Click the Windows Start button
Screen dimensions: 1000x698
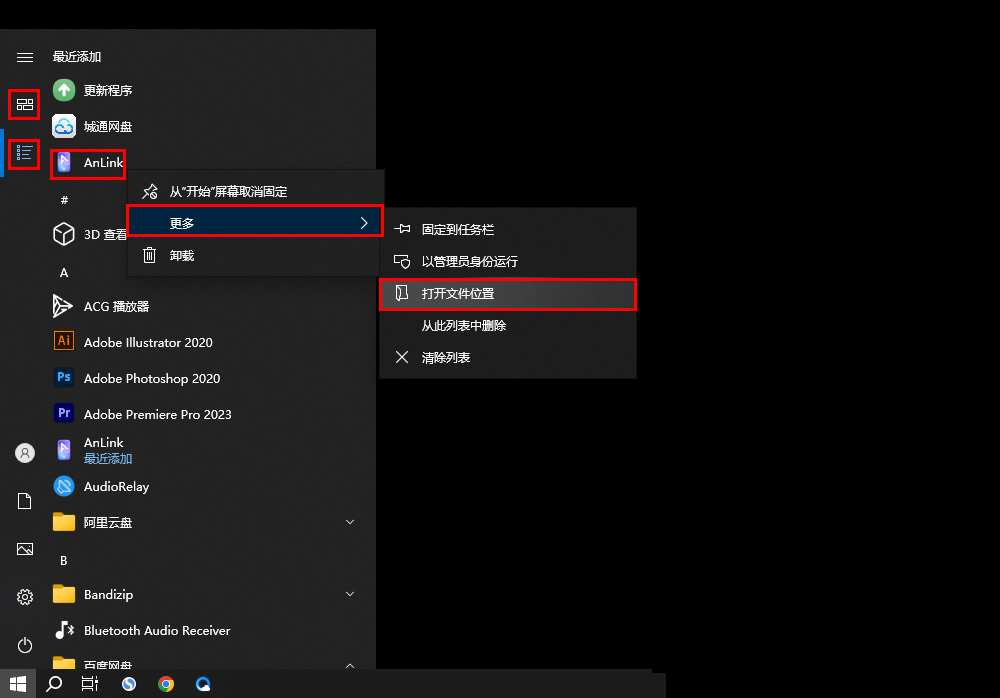18,684
